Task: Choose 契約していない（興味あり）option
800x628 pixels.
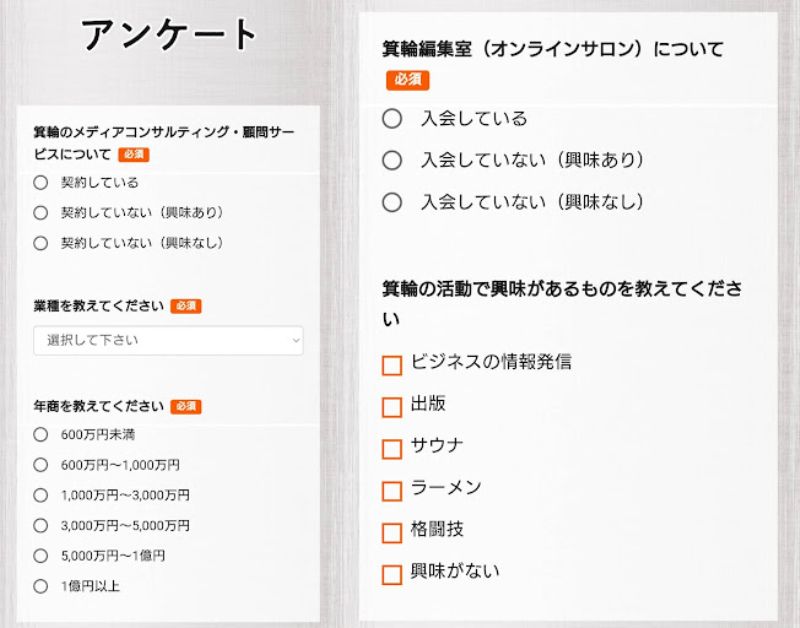Action: (x=41, y=213)
